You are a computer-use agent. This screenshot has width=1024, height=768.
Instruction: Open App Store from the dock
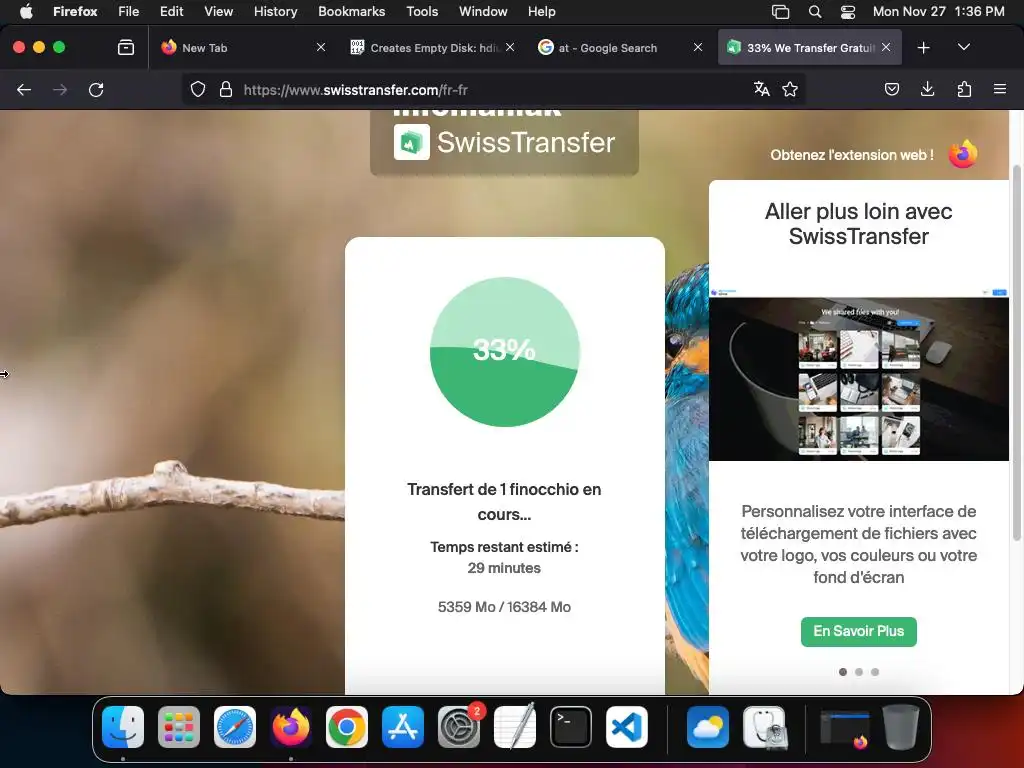(x=403, y=727)
